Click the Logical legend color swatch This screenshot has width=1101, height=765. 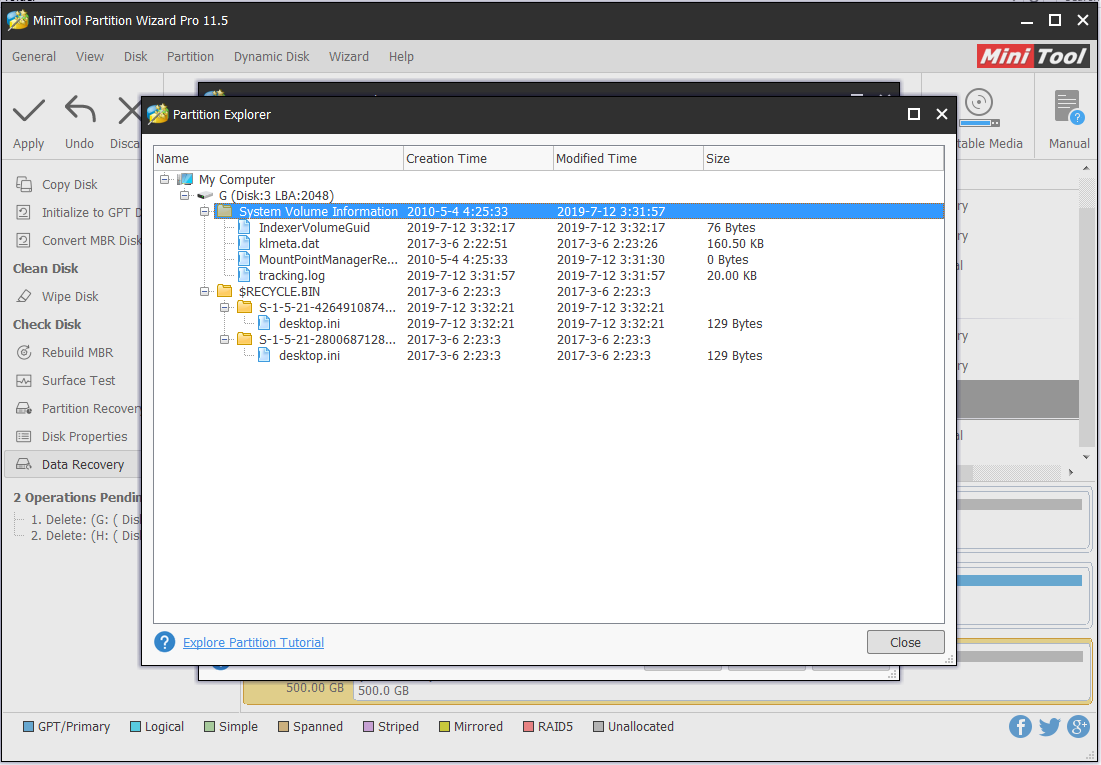pos(136,726)
